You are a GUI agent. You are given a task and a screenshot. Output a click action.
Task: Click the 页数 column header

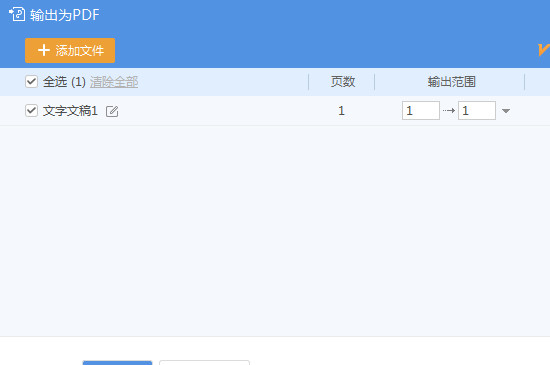[x=343, y=82]
